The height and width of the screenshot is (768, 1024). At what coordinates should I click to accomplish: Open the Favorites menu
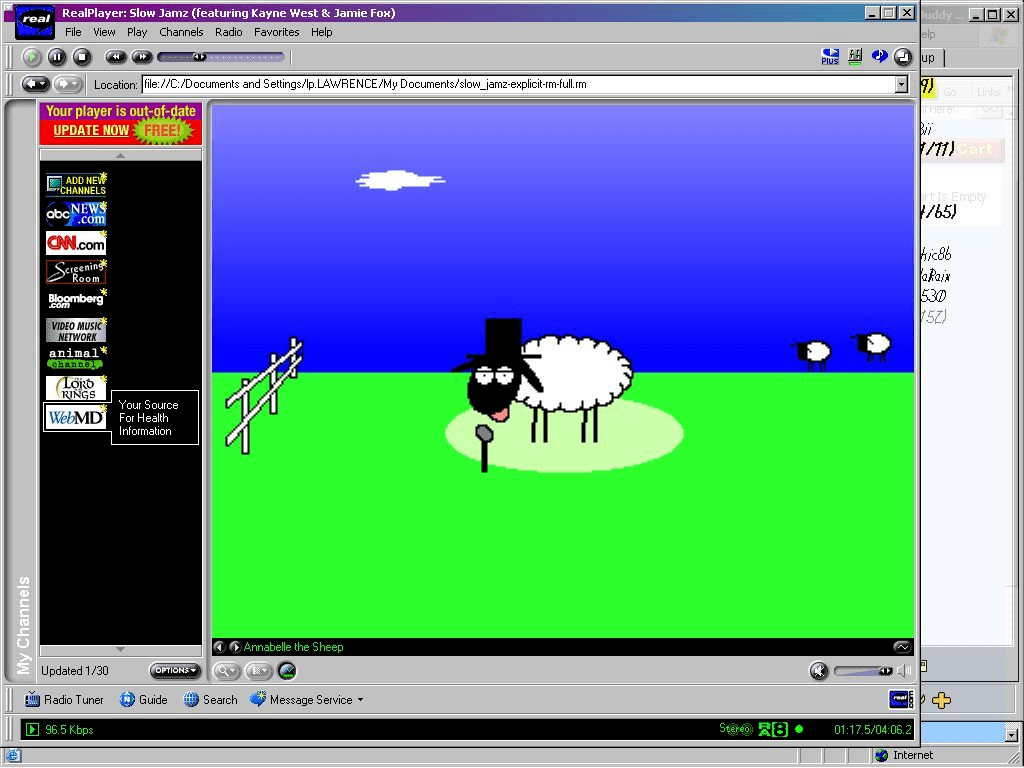point(276,32)
